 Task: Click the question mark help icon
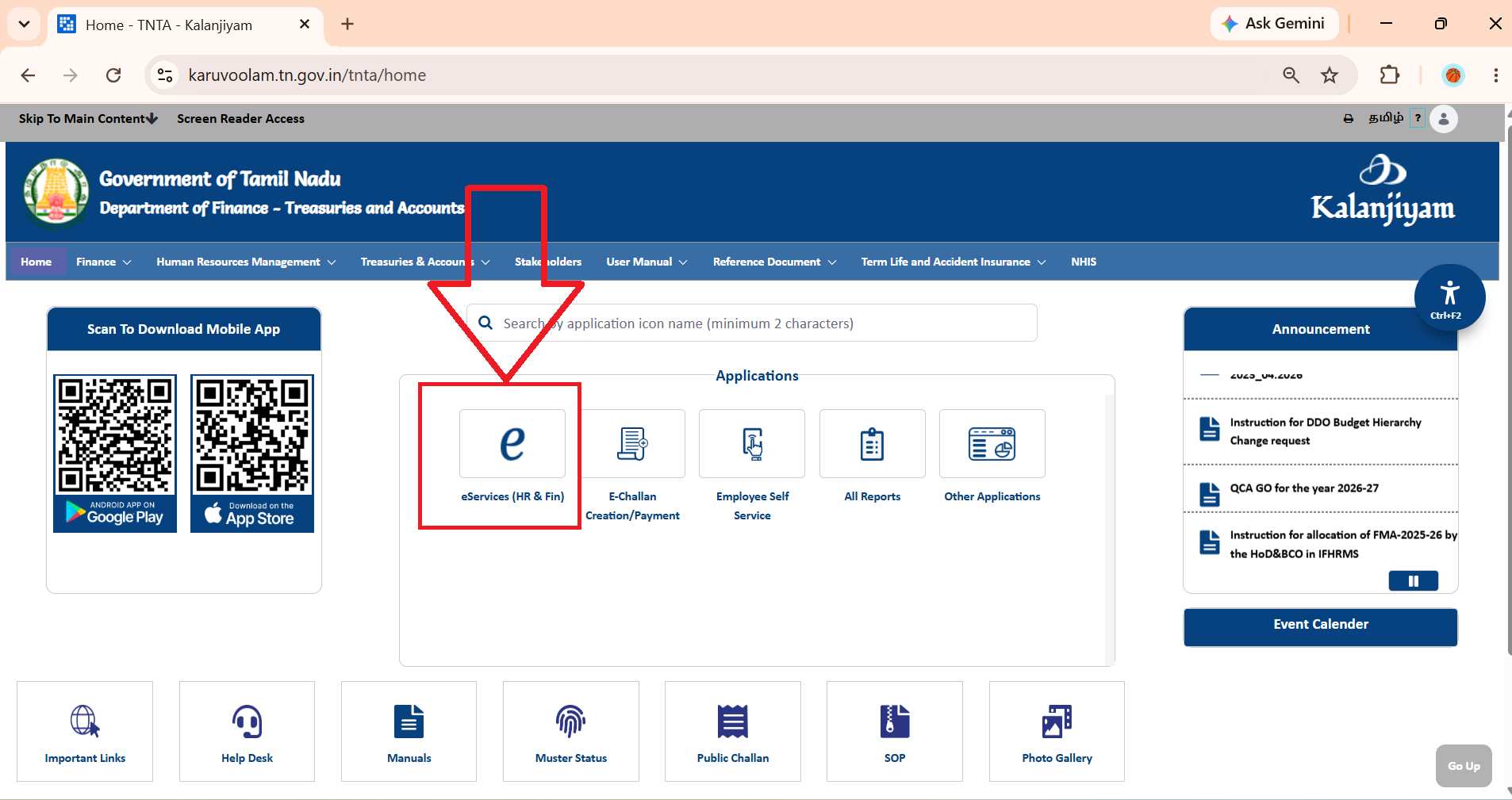pos(1418,118)
